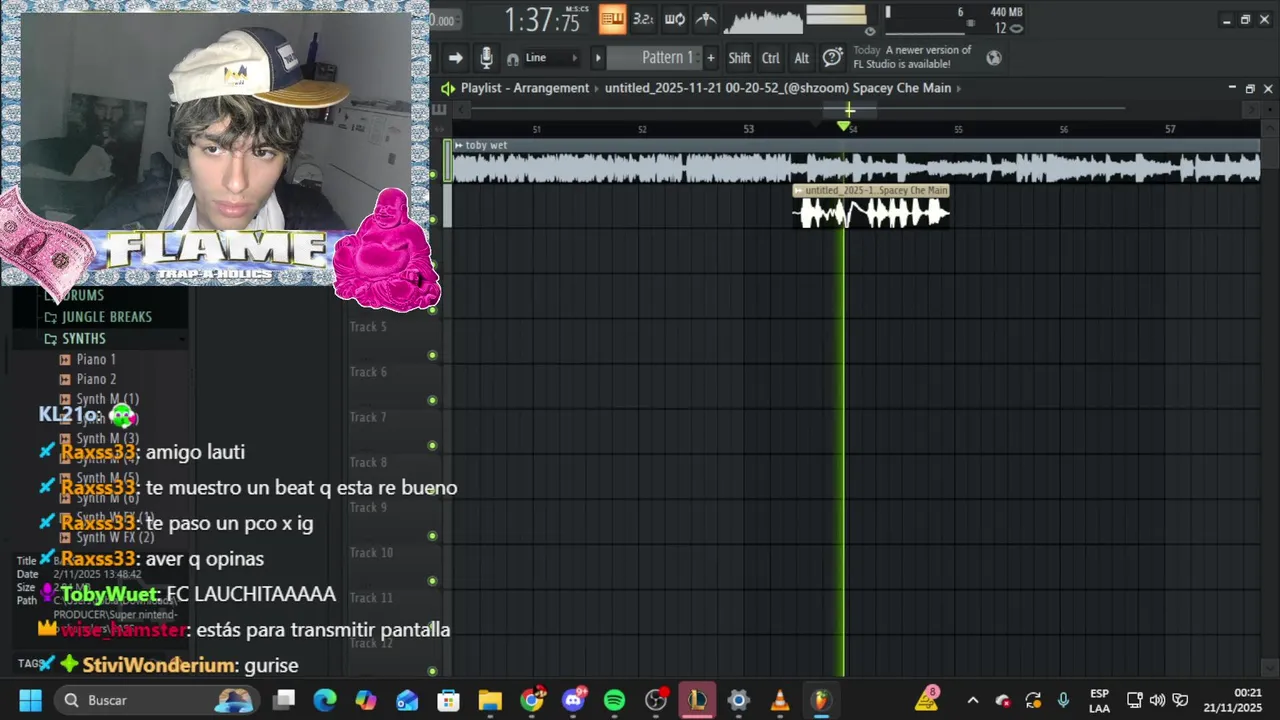
Task: Open League of Legends taskbar icon
Action: pos(697,700)
